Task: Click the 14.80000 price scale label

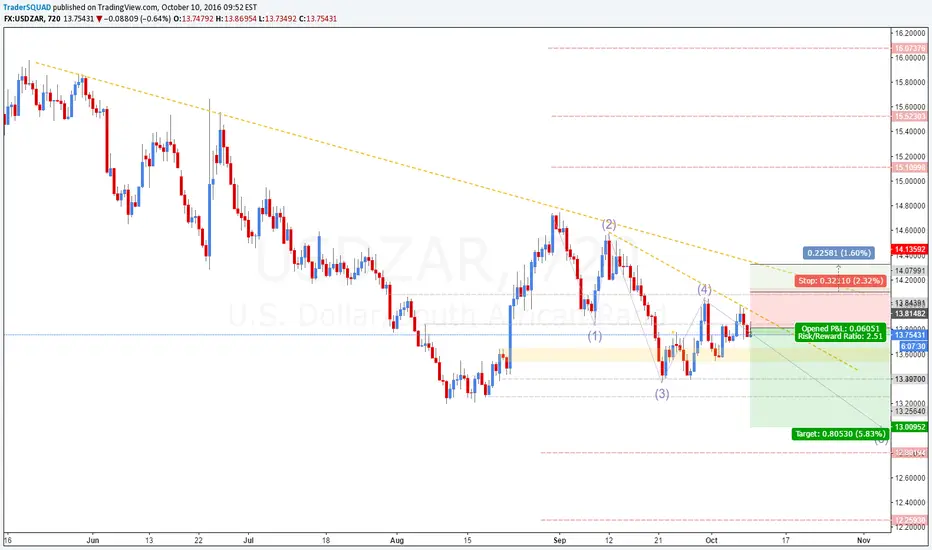Action: 909,206
